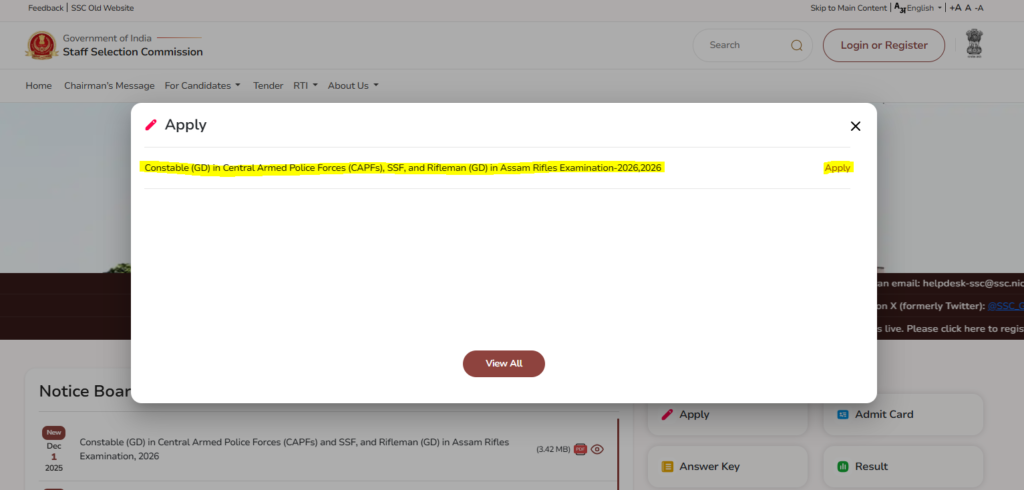This screenshot has height=490, width=1024.
Task: Increase font size with +A
Action: tap(955, 8)
